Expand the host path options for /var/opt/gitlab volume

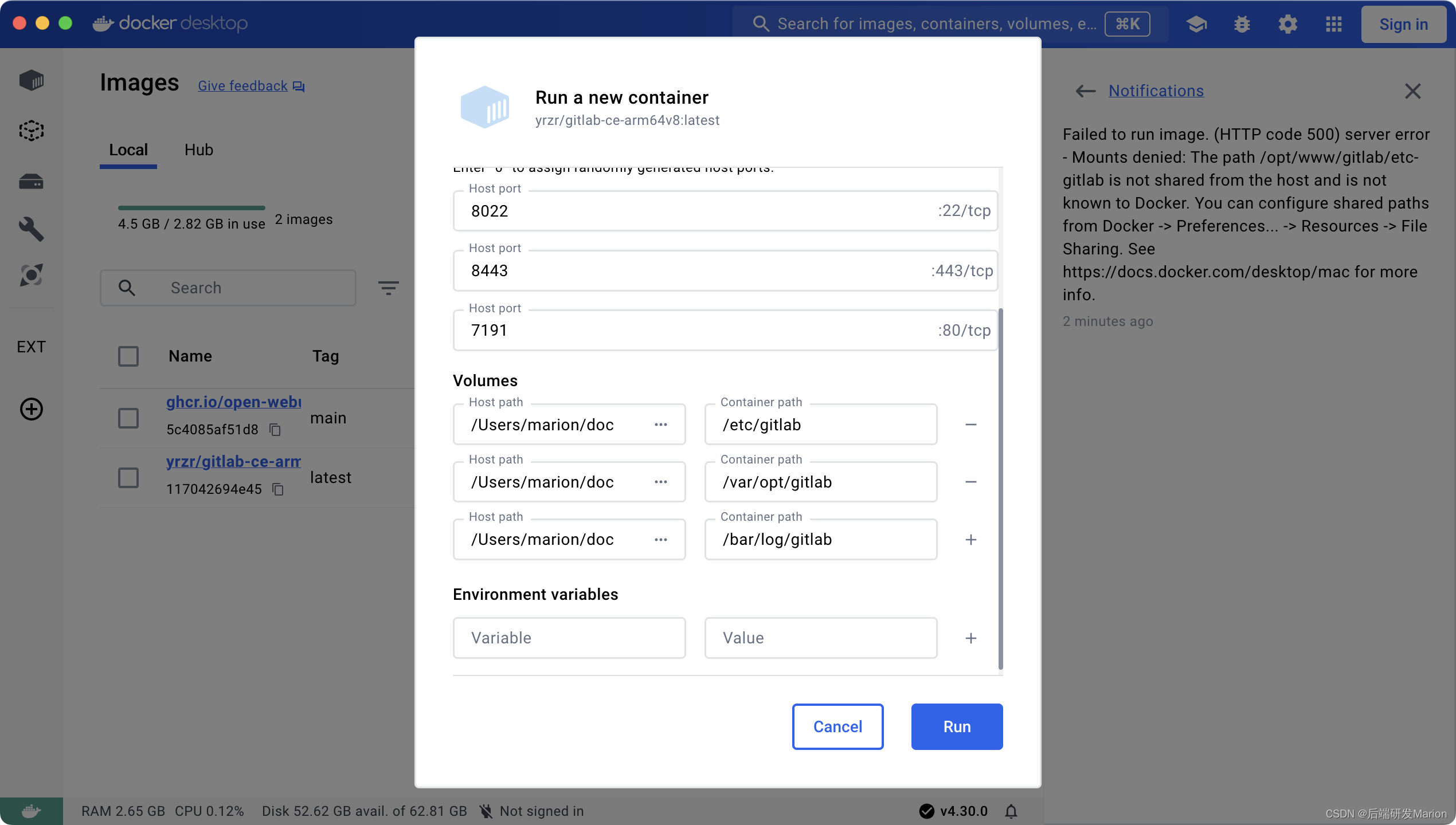click(x=661, y=482)
